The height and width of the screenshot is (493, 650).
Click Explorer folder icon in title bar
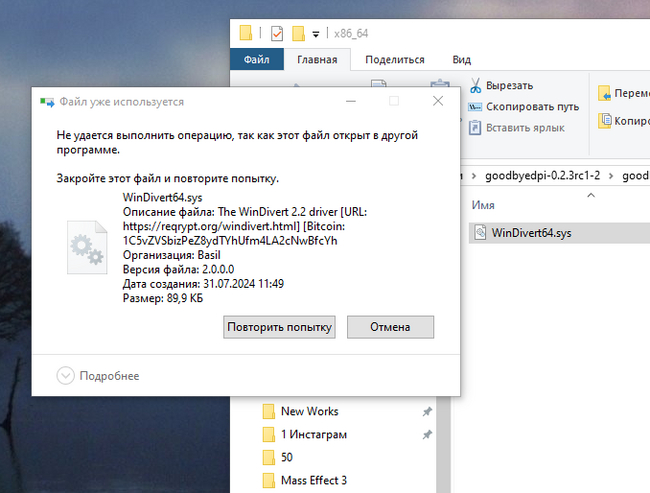point(246,33)
